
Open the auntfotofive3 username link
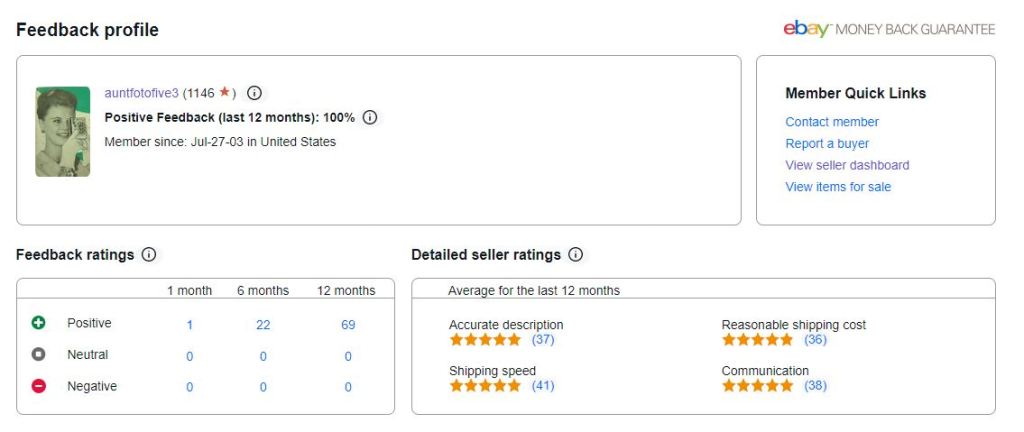pyautogui.click(x=141, y=93)
